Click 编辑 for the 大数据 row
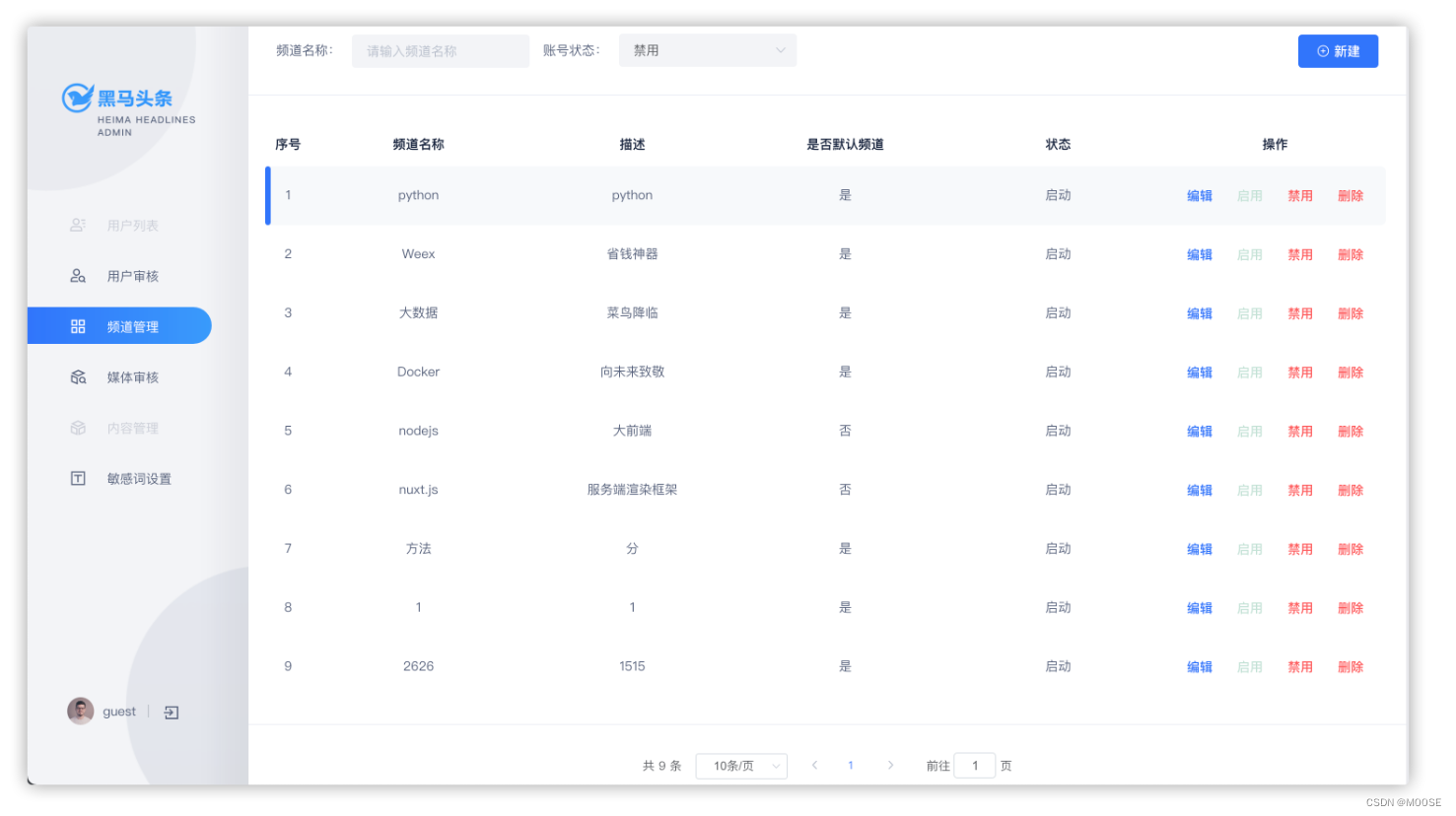 coord(1200,314)
